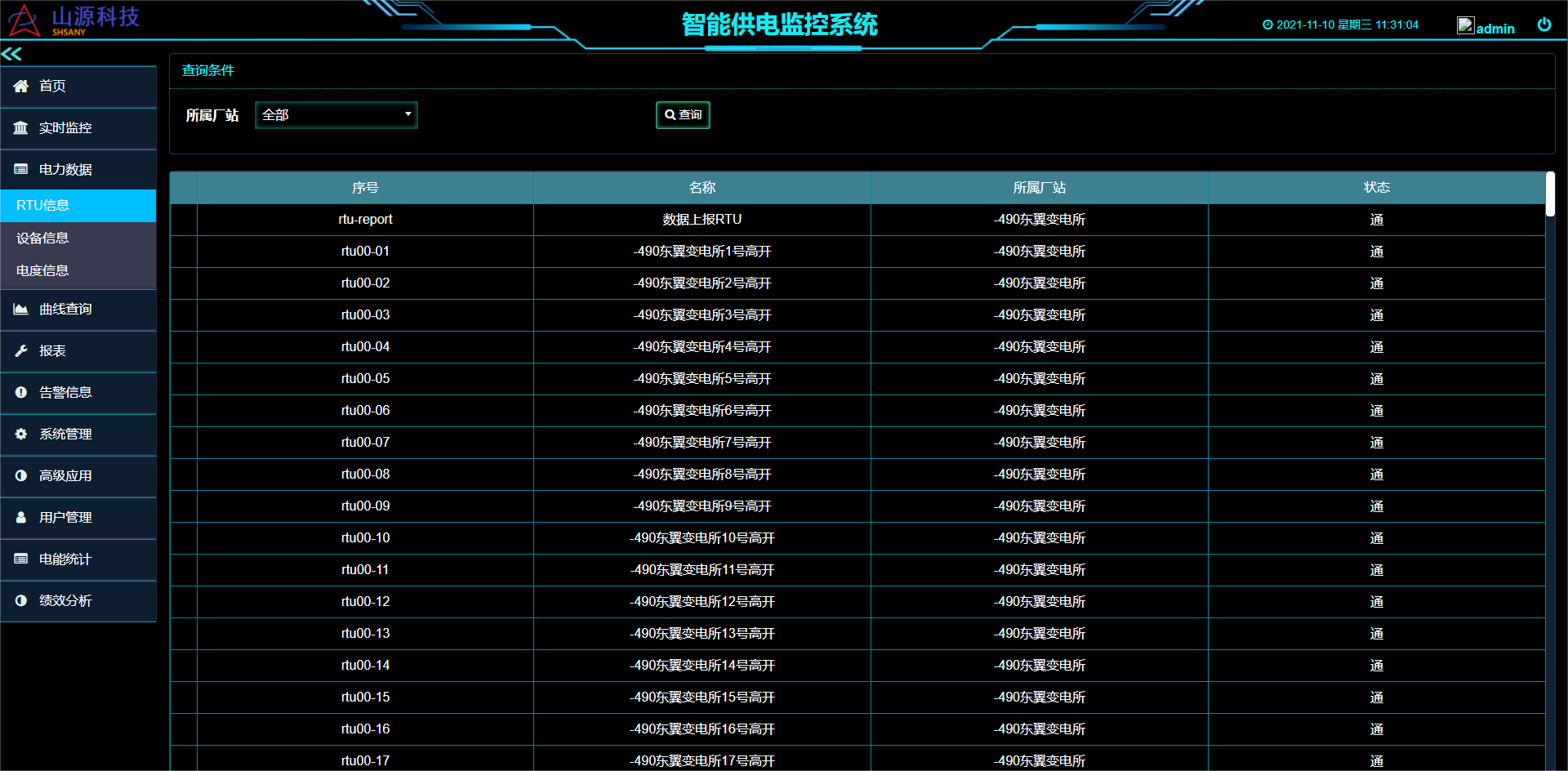This screenshot has width=1568, height=771.
Task: Click the 曲线查询 chart icon
Action: pos(21,309)
